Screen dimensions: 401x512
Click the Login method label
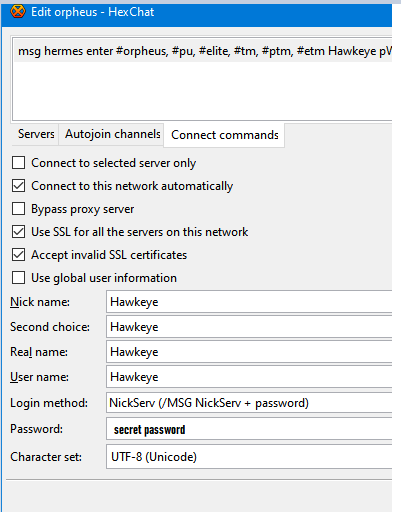[x=49, y=403]
